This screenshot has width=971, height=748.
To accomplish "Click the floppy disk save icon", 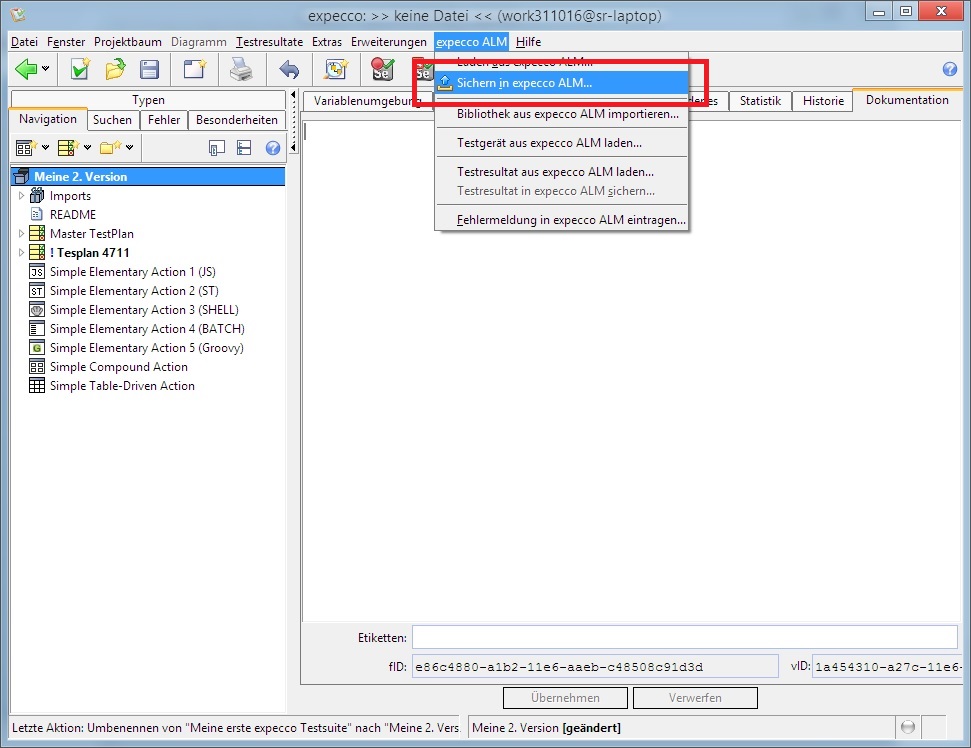I will point(149,69).
